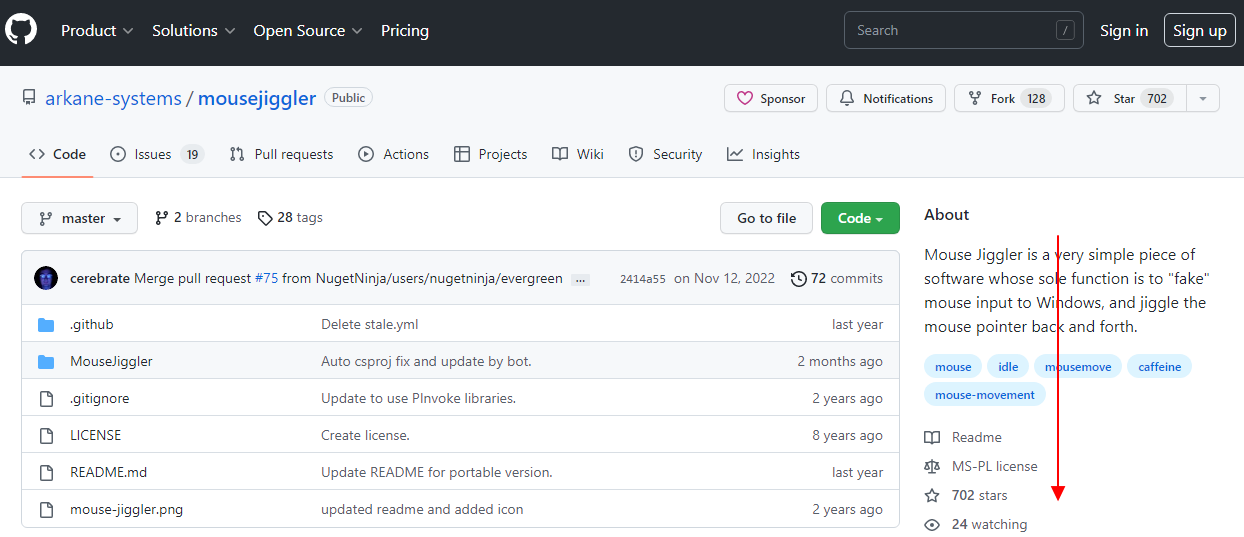Open the Open Source dropdown menu
Image resolution: width=1244 pixels, height=537 pixels.
[308, 30]
